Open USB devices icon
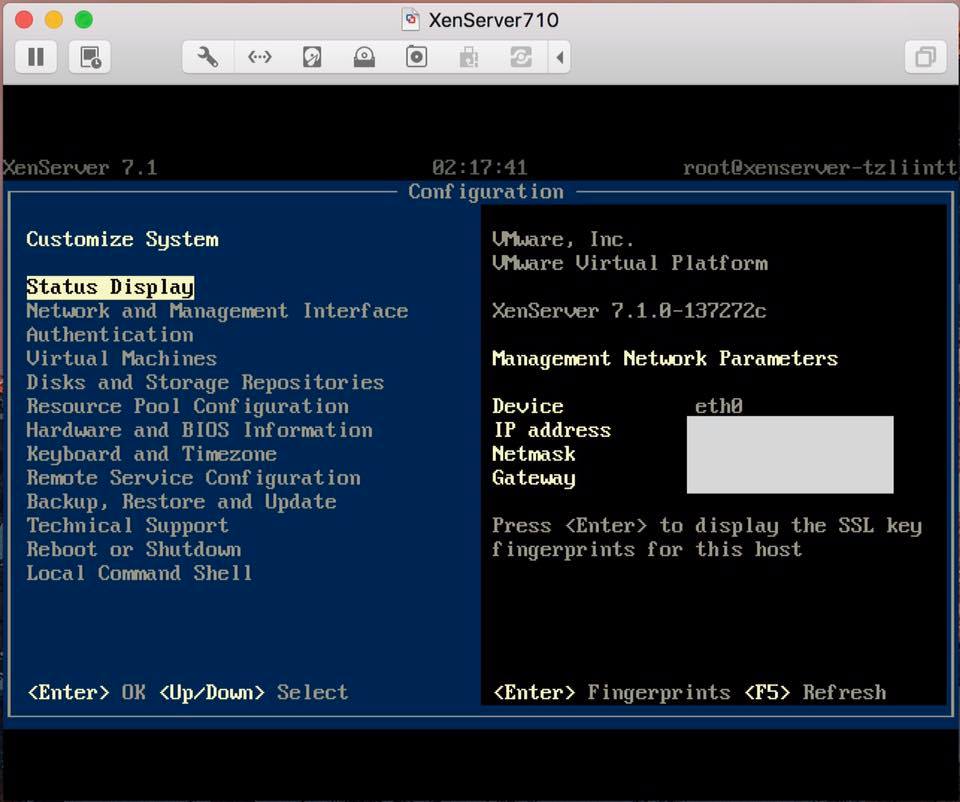The image size is (960, 802). pos(469,58)
